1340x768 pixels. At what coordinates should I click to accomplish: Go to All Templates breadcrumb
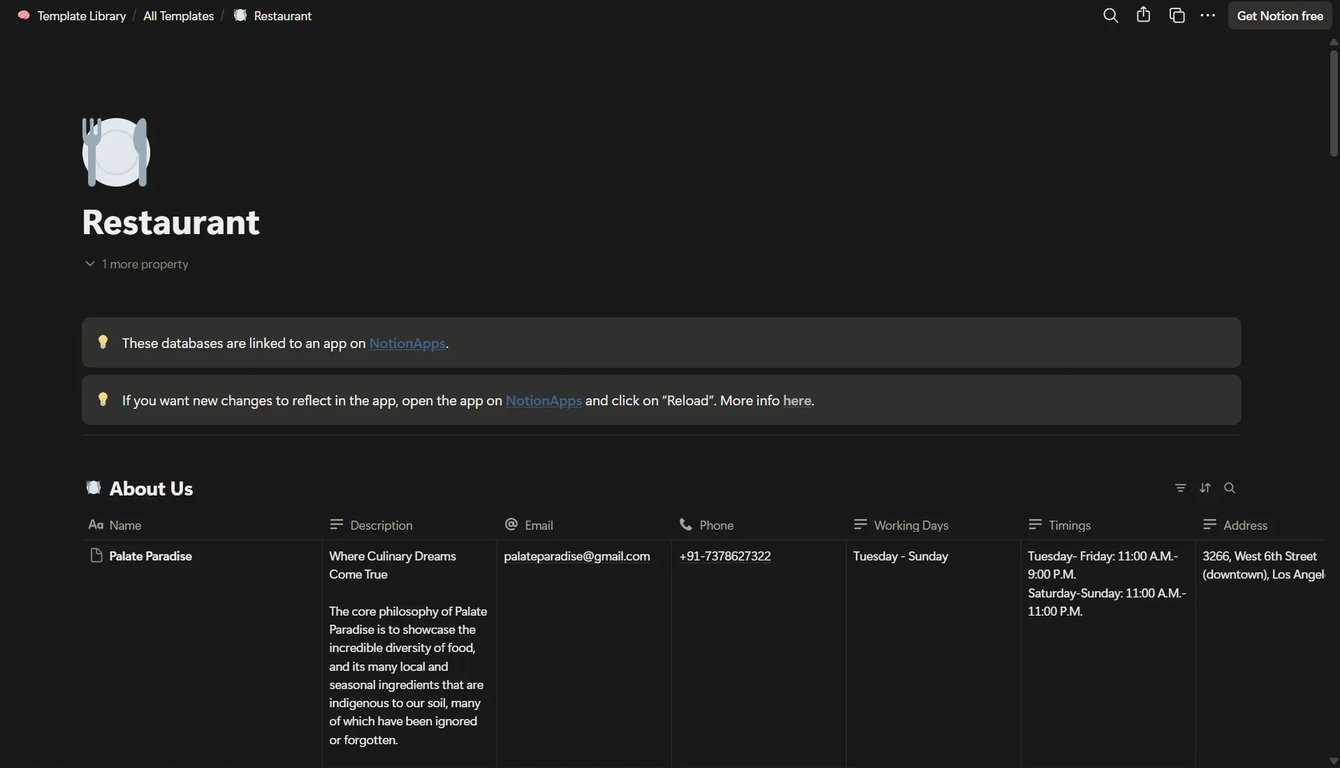click(x=178, y=16)
